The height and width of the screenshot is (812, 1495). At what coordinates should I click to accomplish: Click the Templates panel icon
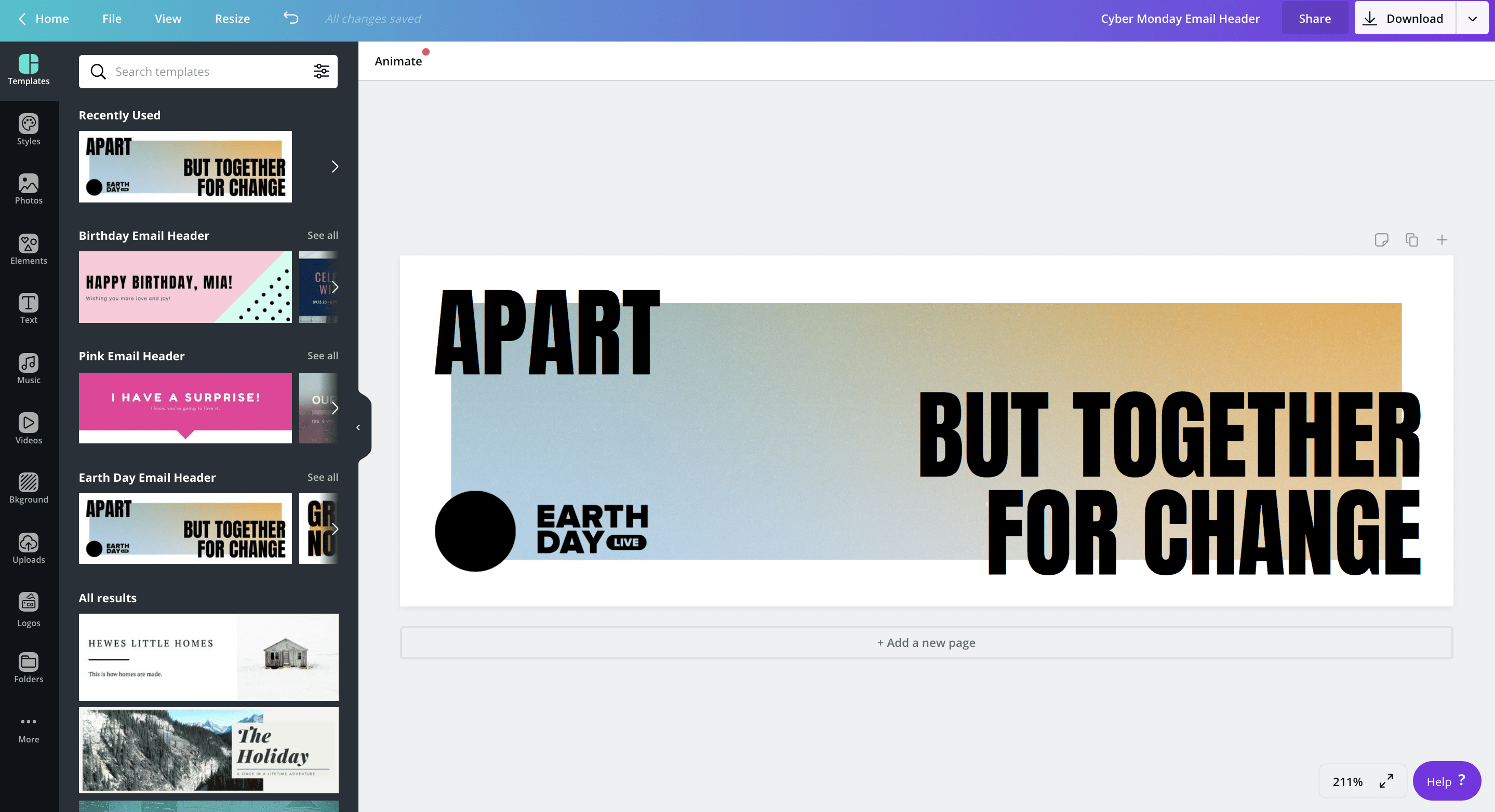click(x=28, y=69)
